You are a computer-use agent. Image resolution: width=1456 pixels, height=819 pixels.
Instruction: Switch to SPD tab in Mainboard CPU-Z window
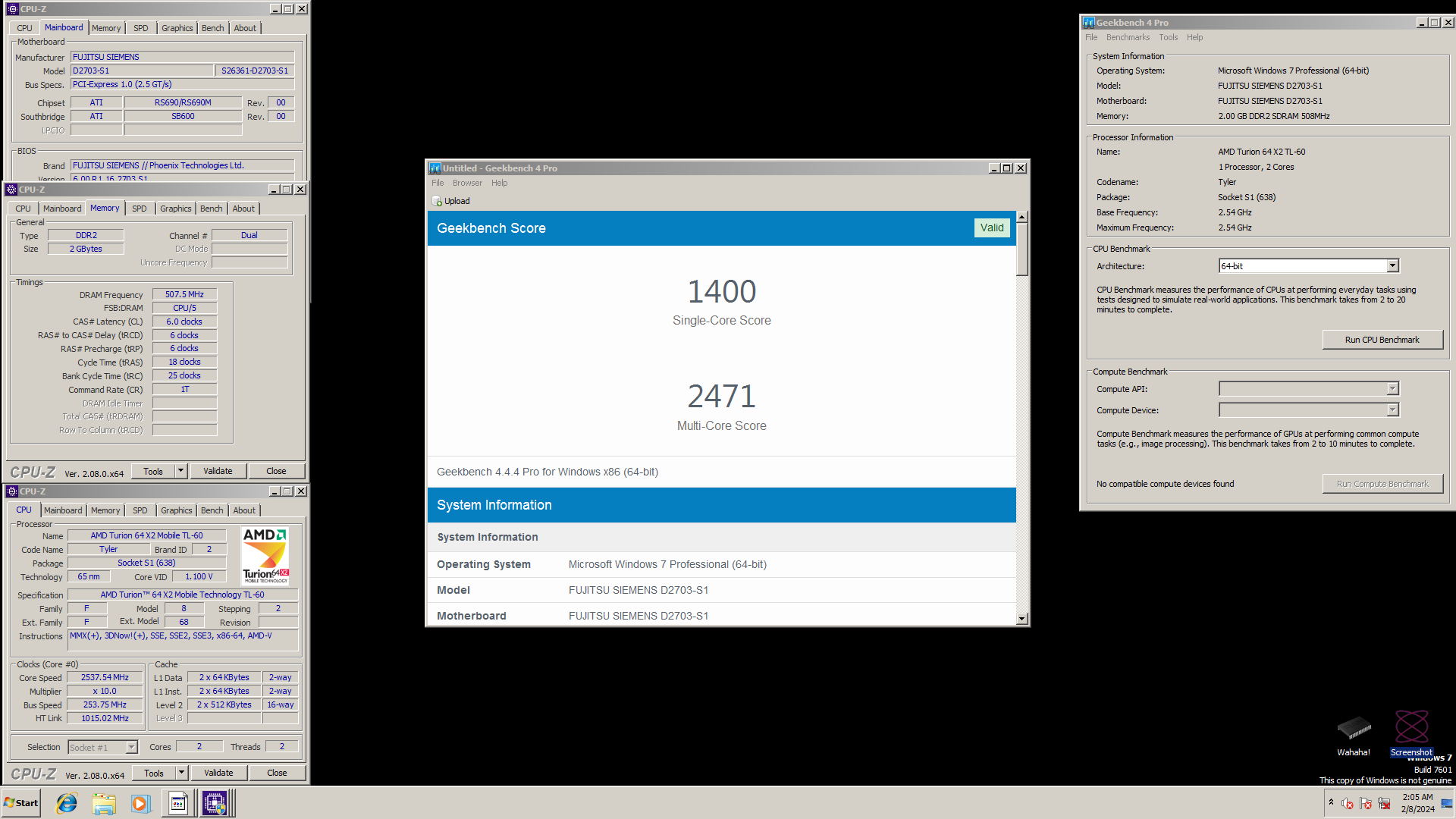141,28
